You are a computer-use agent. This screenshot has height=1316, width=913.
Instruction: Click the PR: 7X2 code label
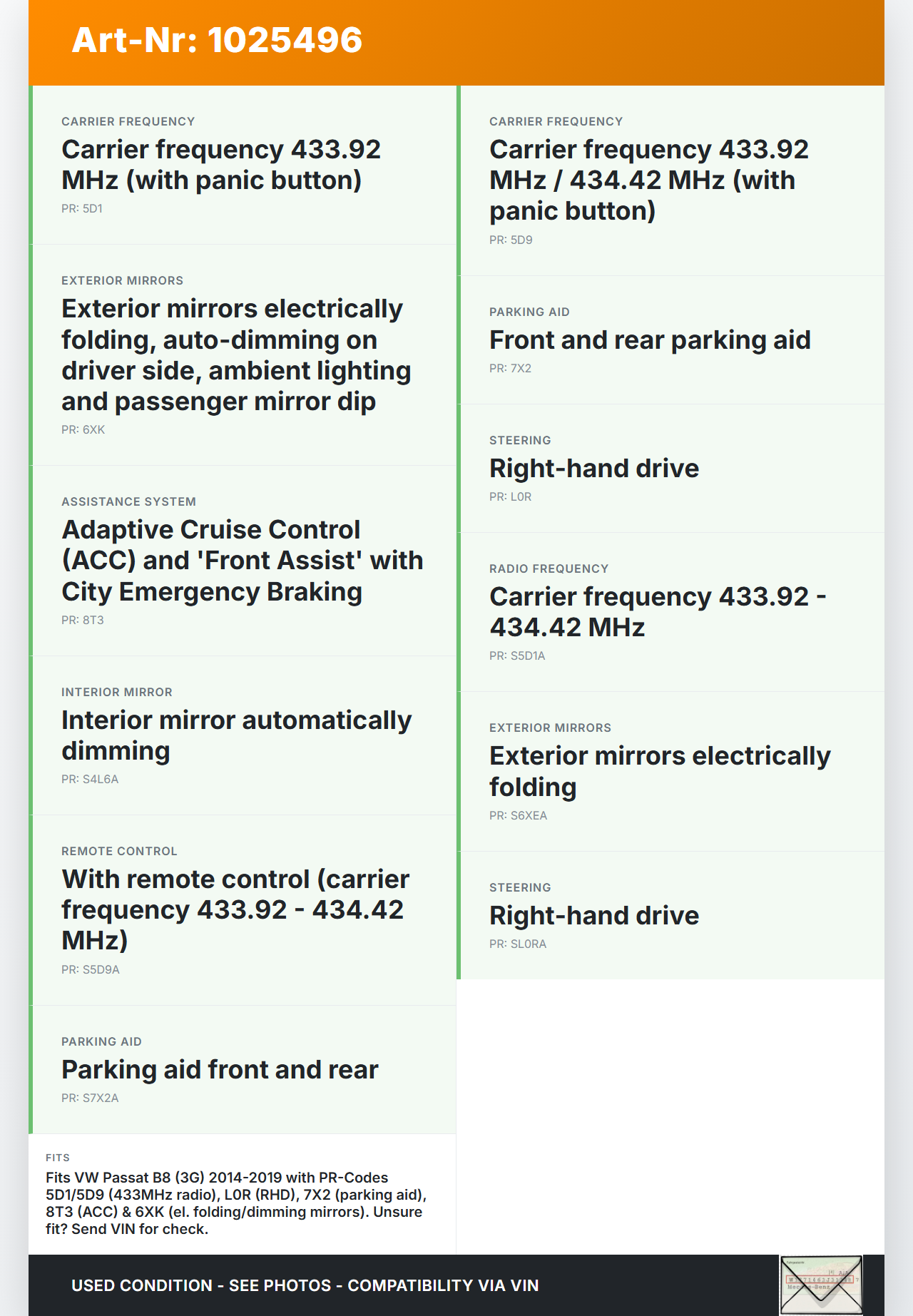pyautogui.click(x=510, y=368)
